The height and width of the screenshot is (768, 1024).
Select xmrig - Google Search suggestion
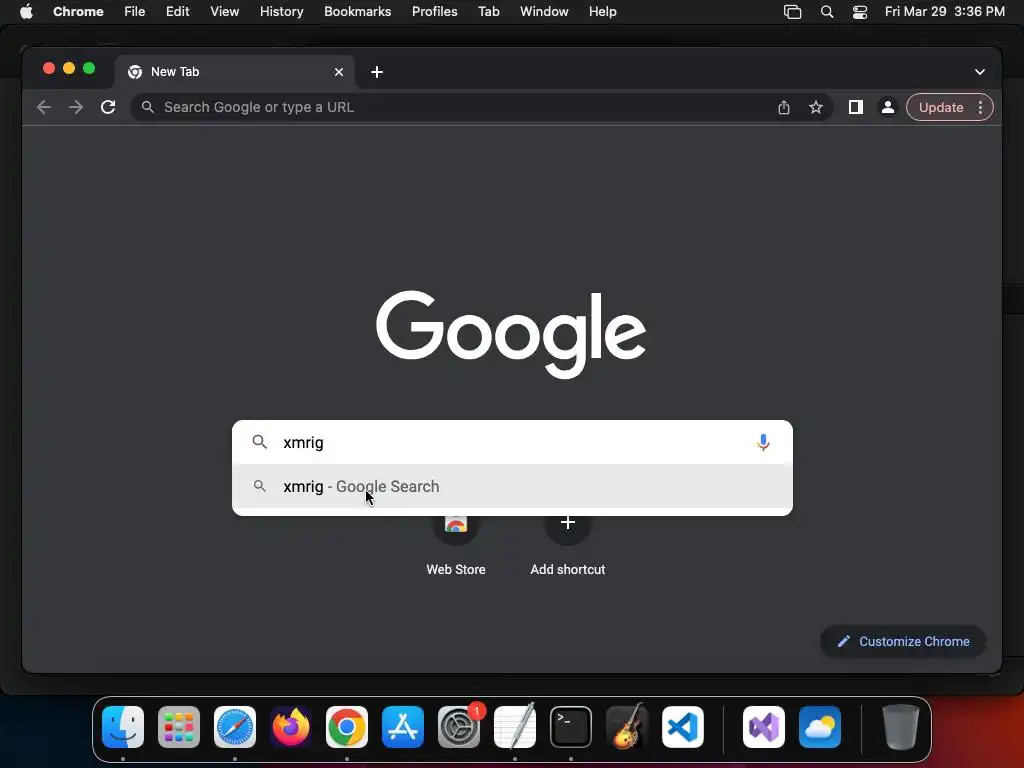coord(512,487)
